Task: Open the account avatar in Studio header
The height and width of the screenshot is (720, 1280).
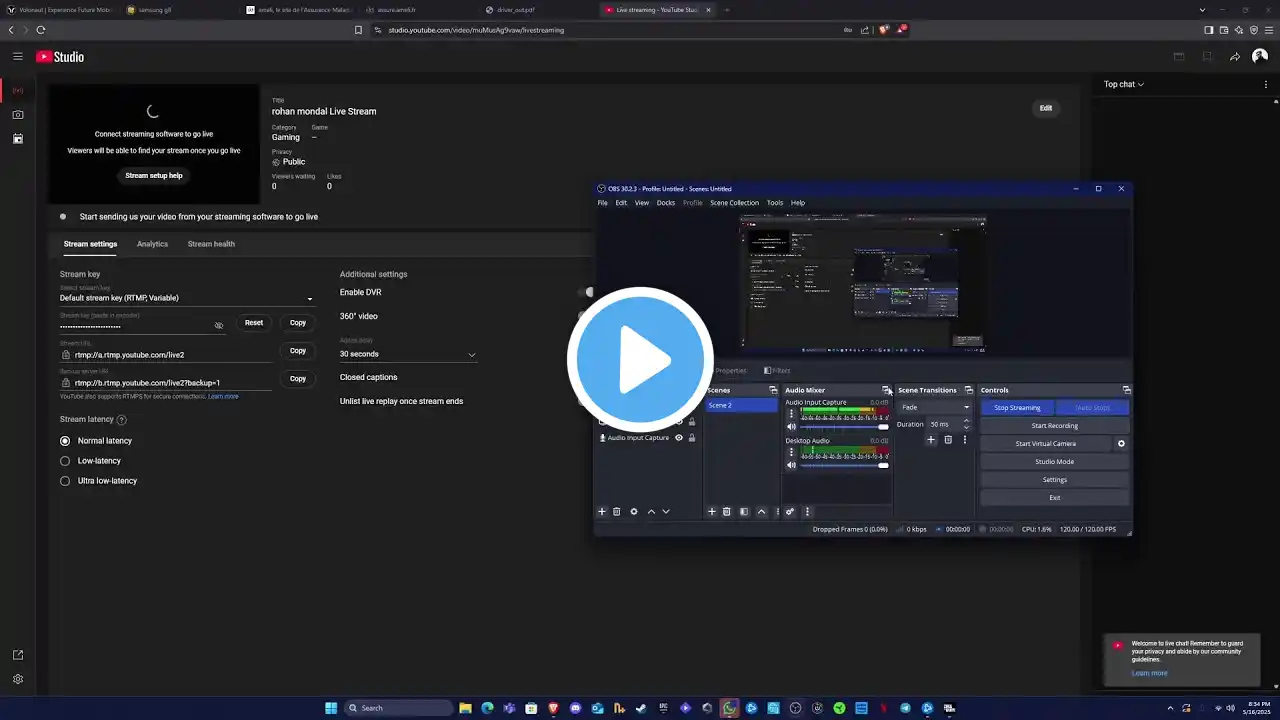Action: point(1260,56)
